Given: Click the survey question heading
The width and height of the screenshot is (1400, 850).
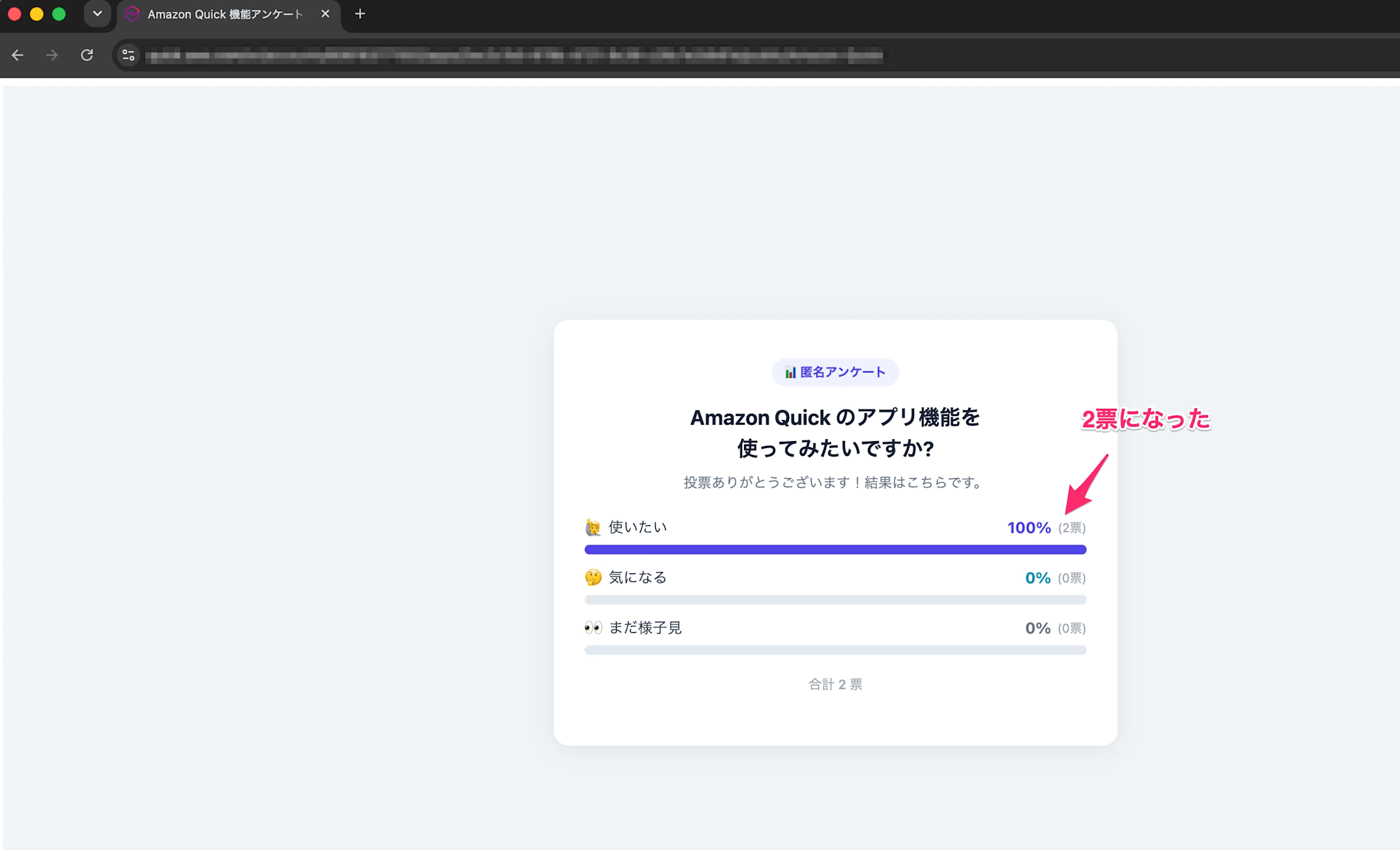Looking at the screenshot, I should [835, 433].
